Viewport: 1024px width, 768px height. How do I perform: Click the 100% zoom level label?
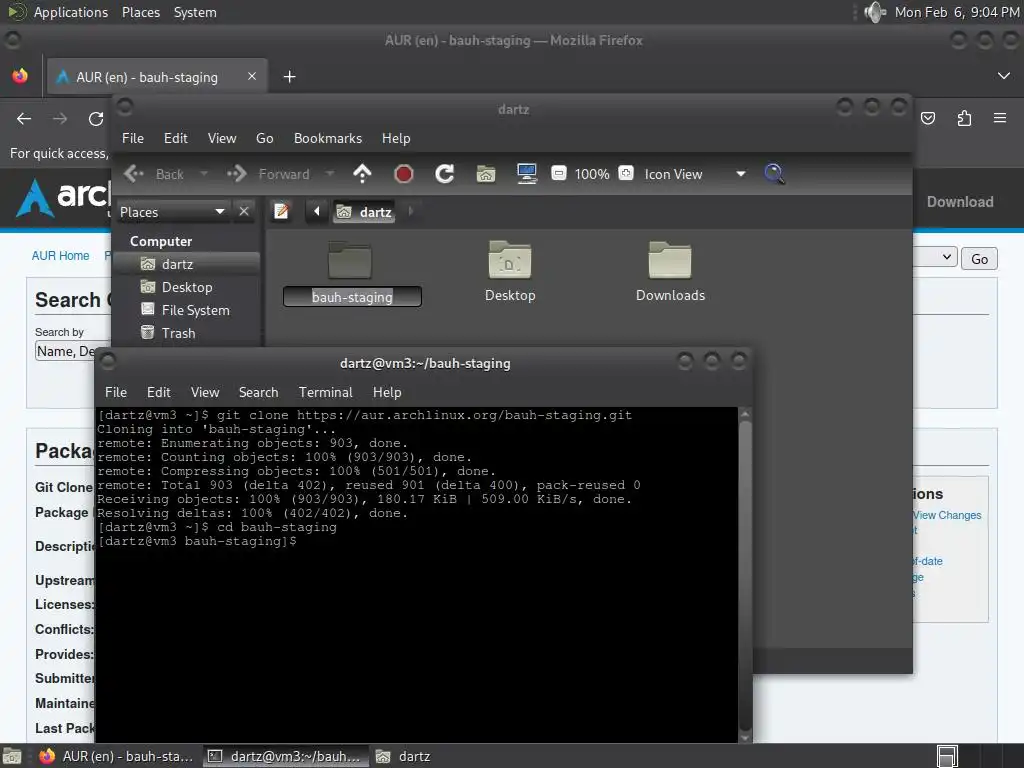tap(592, 174)
